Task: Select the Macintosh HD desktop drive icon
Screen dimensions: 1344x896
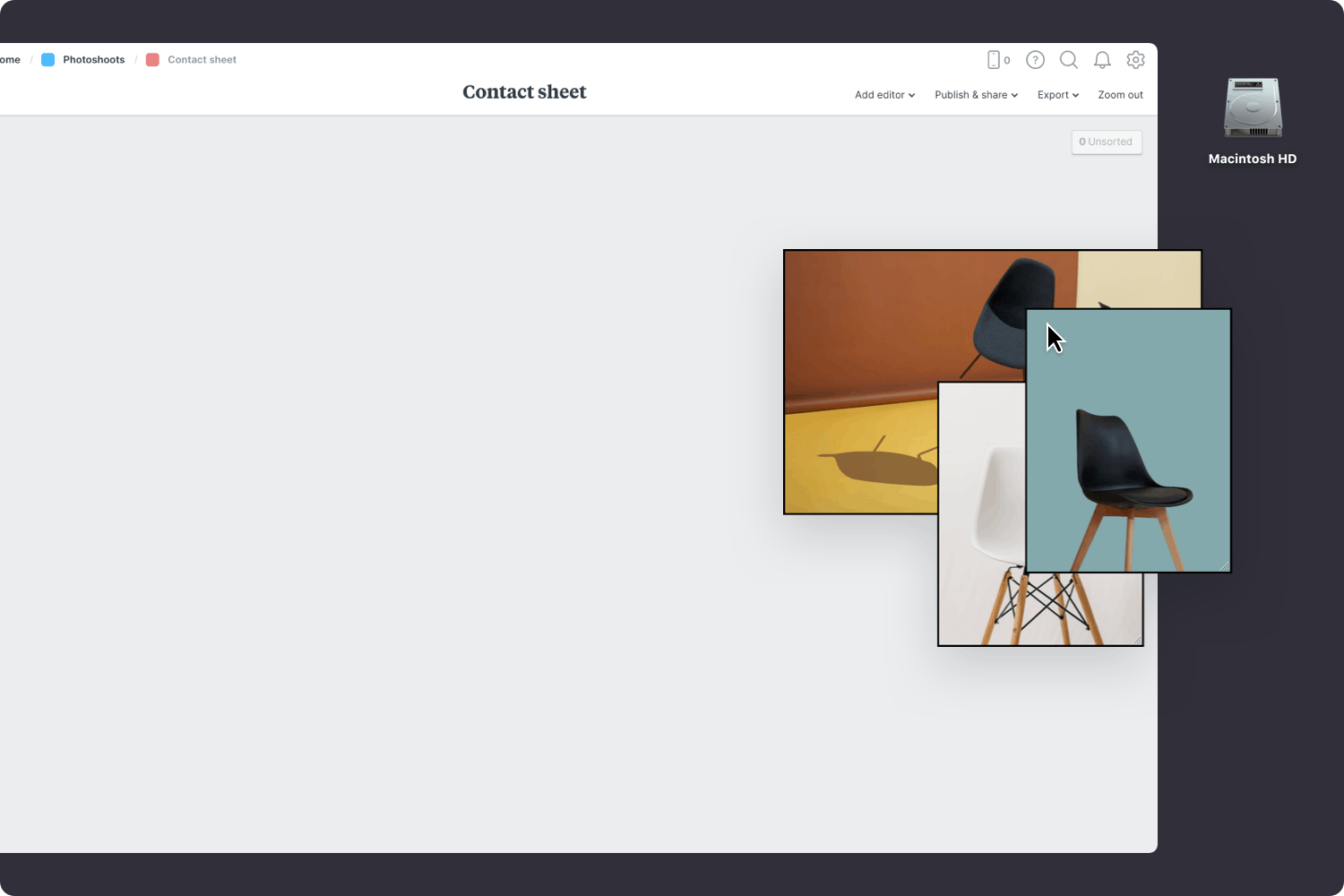Action: (1253, 108)
